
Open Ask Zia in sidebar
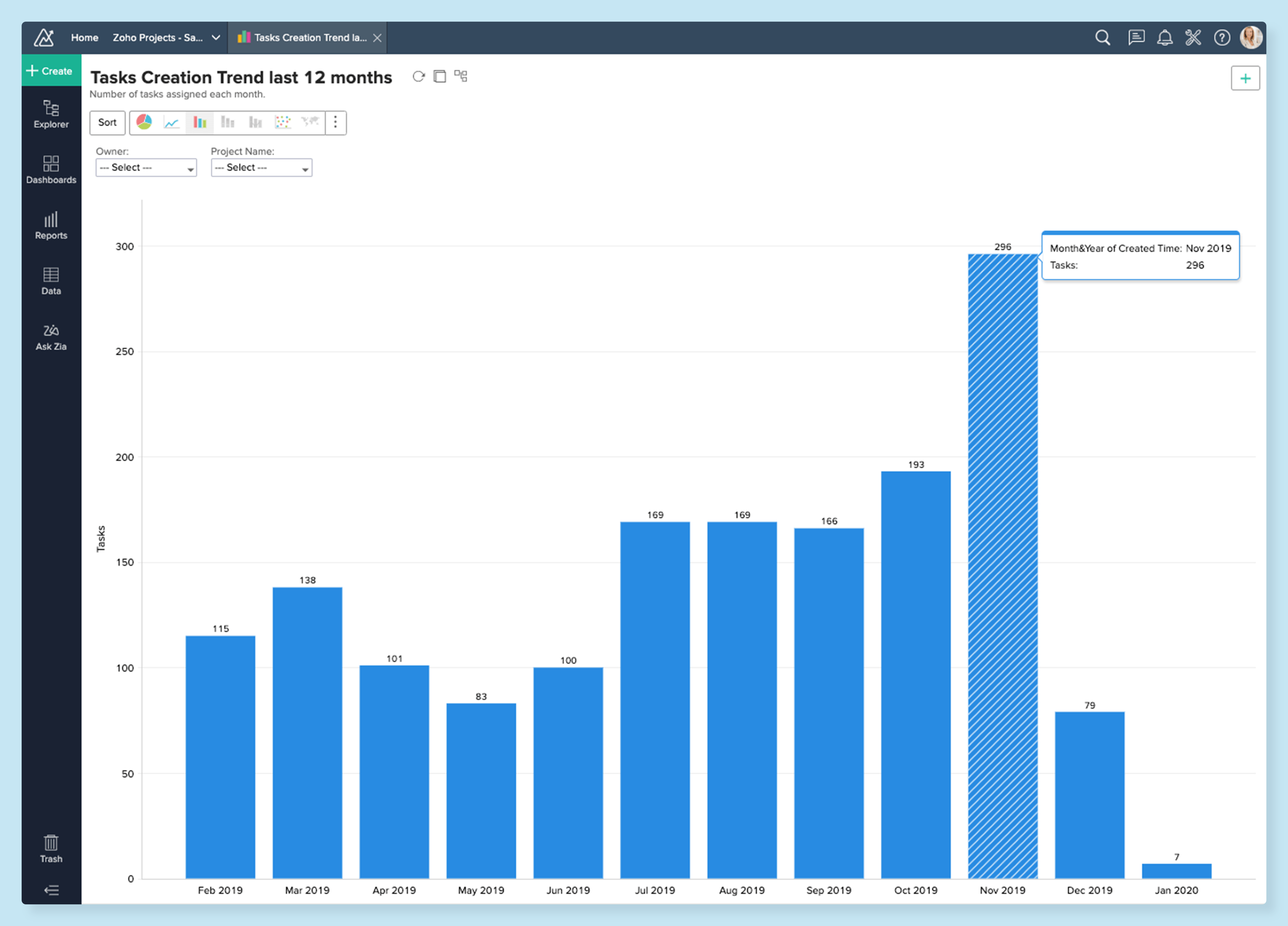click(x=51, y=337)
